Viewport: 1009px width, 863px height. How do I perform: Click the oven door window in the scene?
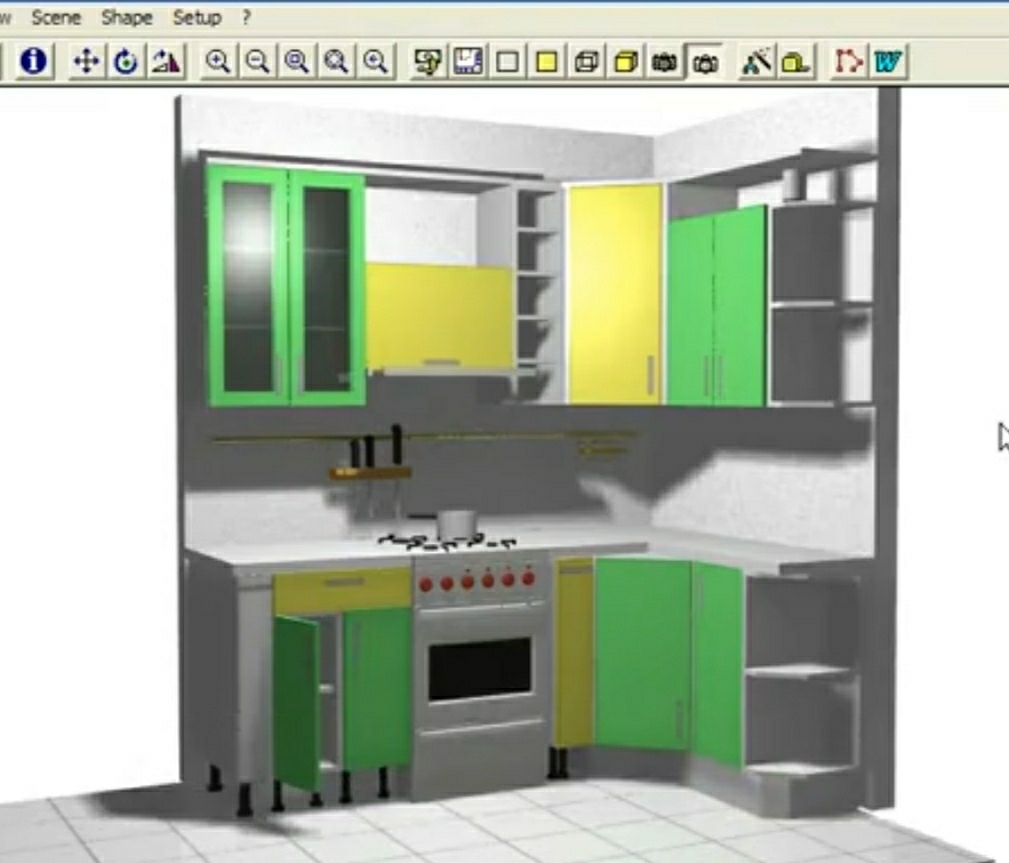(480, 668)
